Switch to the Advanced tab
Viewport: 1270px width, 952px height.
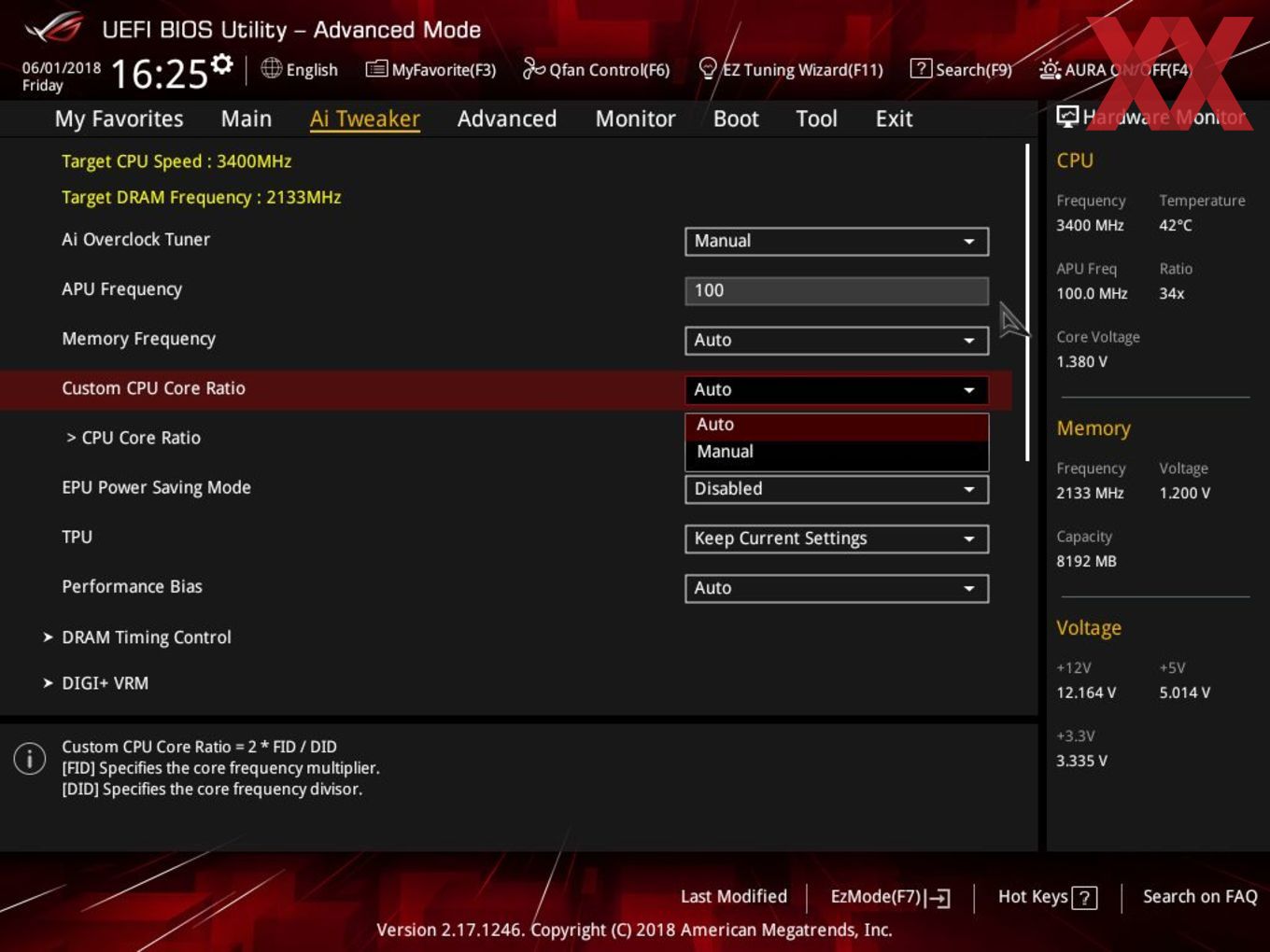coord(507,119)
